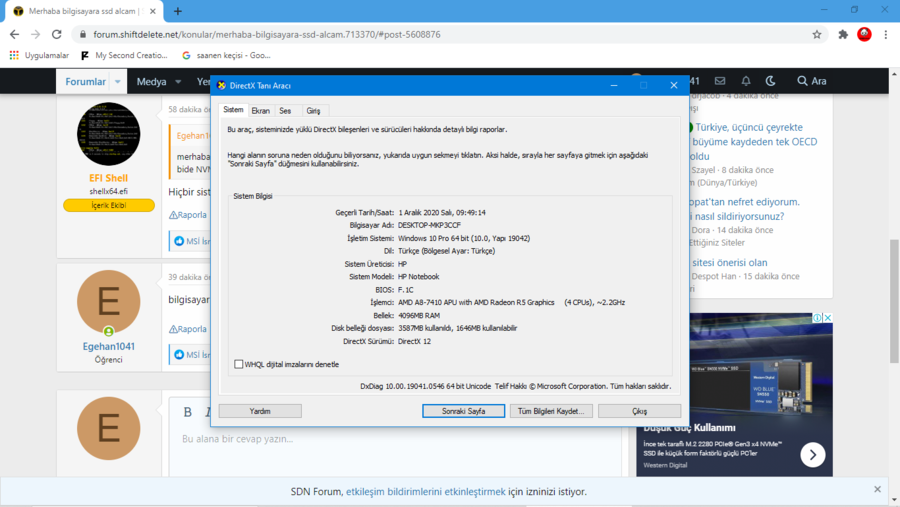Click Çıkış button
Image resolution: width=900 pixels, height=507 pixels.
coord(639,411)
